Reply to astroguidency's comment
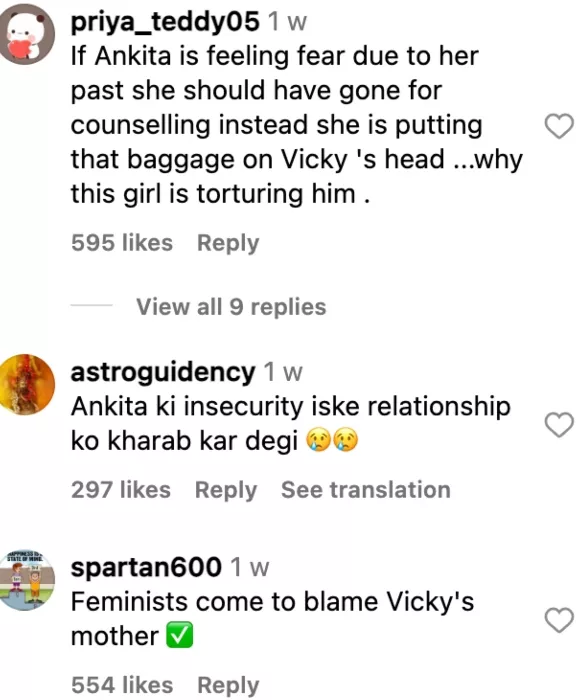This screenshot has width=578, height=700. (x=226, y=490)
